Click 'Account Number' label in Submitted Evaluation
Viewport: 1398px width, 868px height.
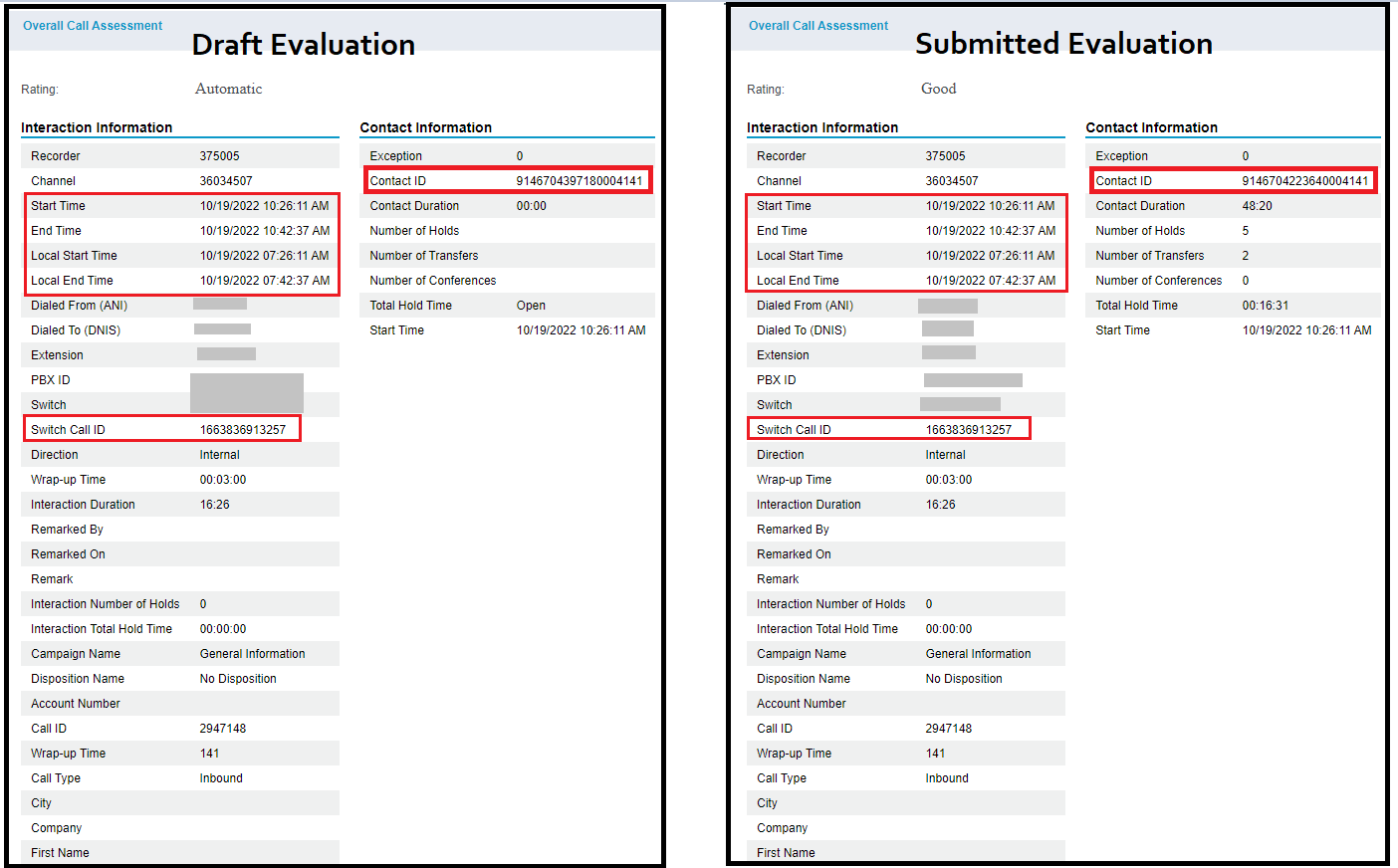(802, 704)
